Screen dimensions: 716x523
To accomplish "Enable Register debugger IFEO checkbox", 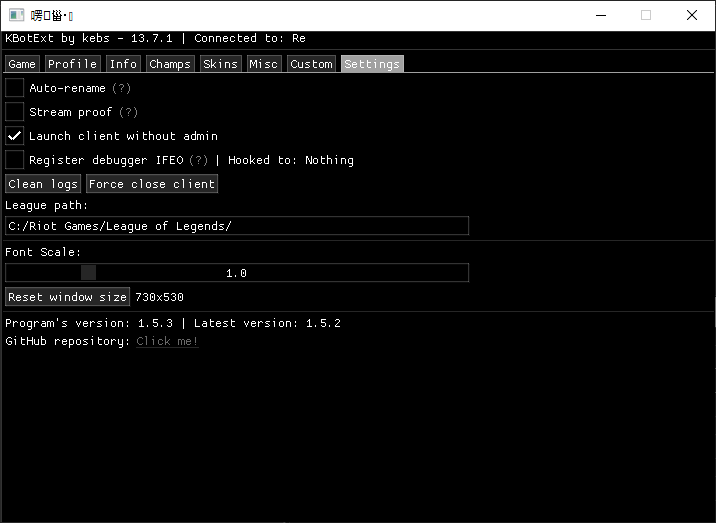I will click(15, 160).
